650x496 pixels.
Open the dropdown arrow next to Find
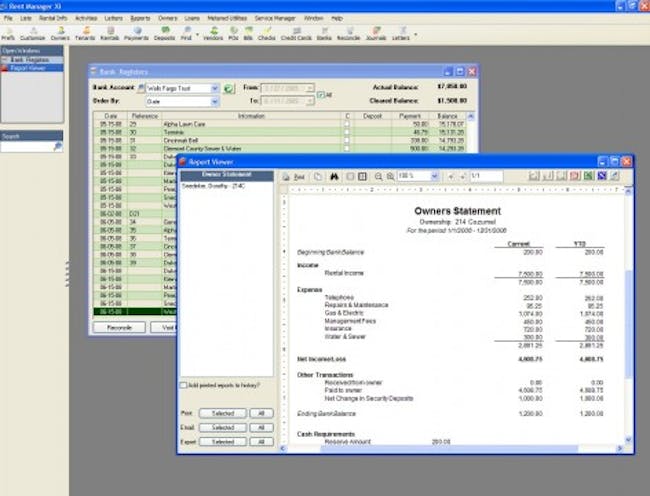tap(197, 35)
